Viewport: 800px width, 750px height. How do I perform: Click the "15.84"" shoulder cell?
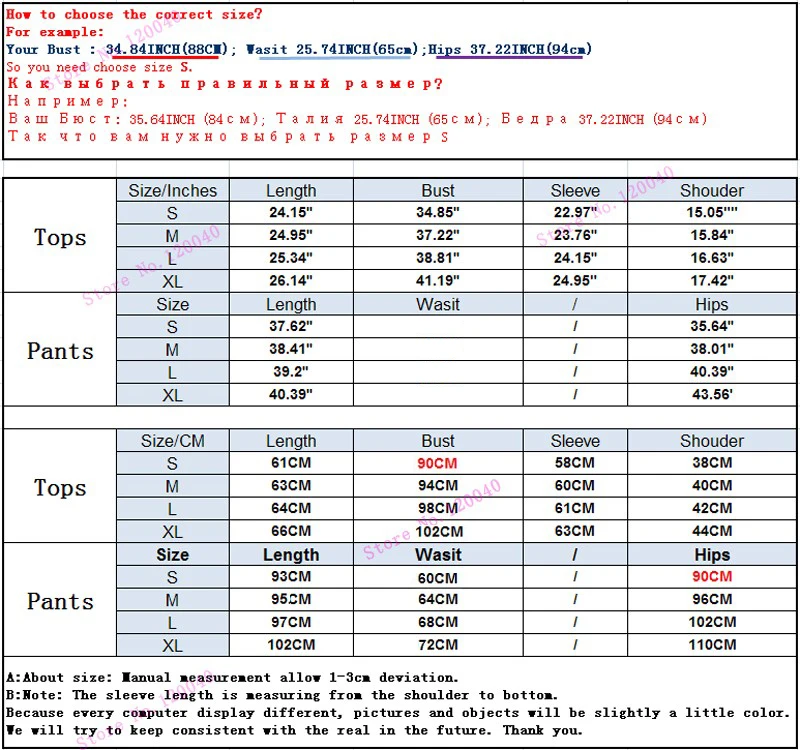(712, 235)
